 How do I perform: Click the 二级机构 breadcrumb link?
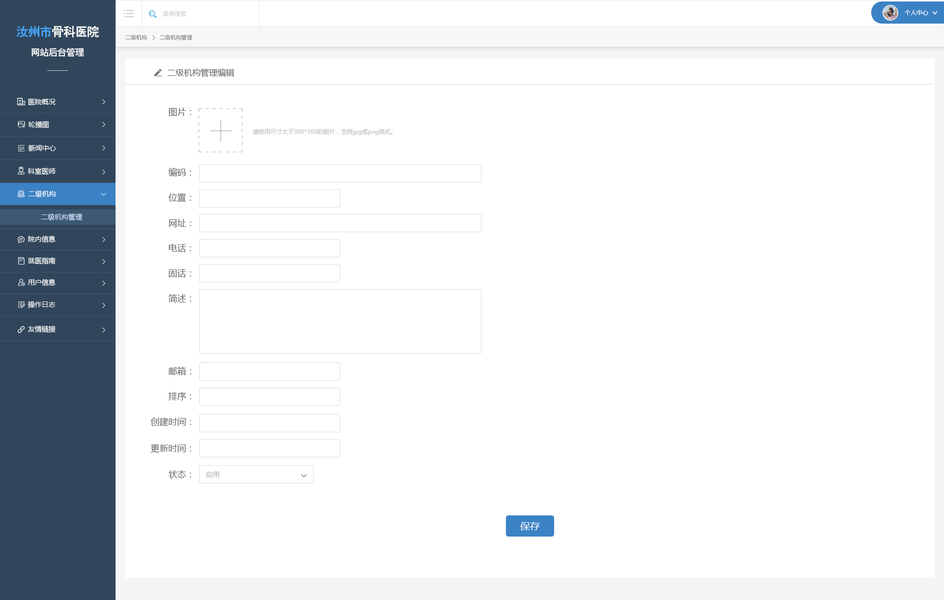tap(136, 37)
